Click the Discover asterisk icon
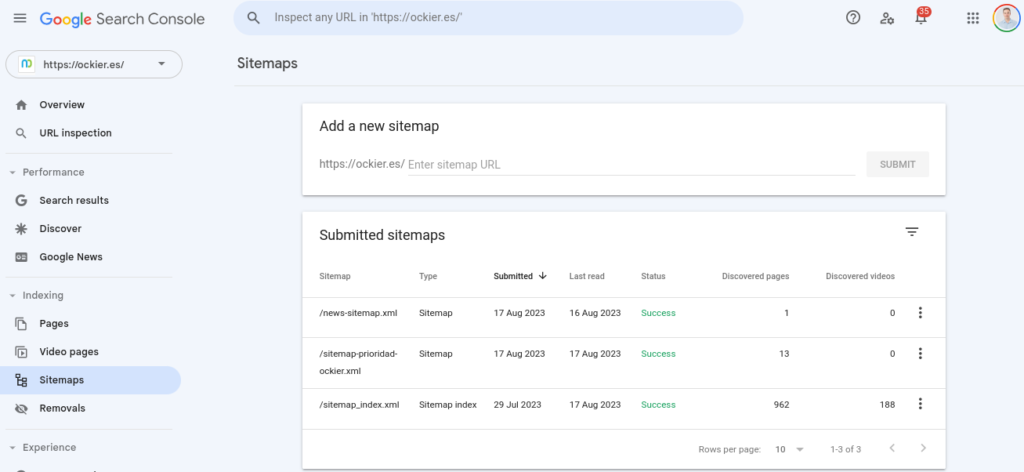This screenshot has width=1024, height=472. pyautogui.click(x=21, y=228)
